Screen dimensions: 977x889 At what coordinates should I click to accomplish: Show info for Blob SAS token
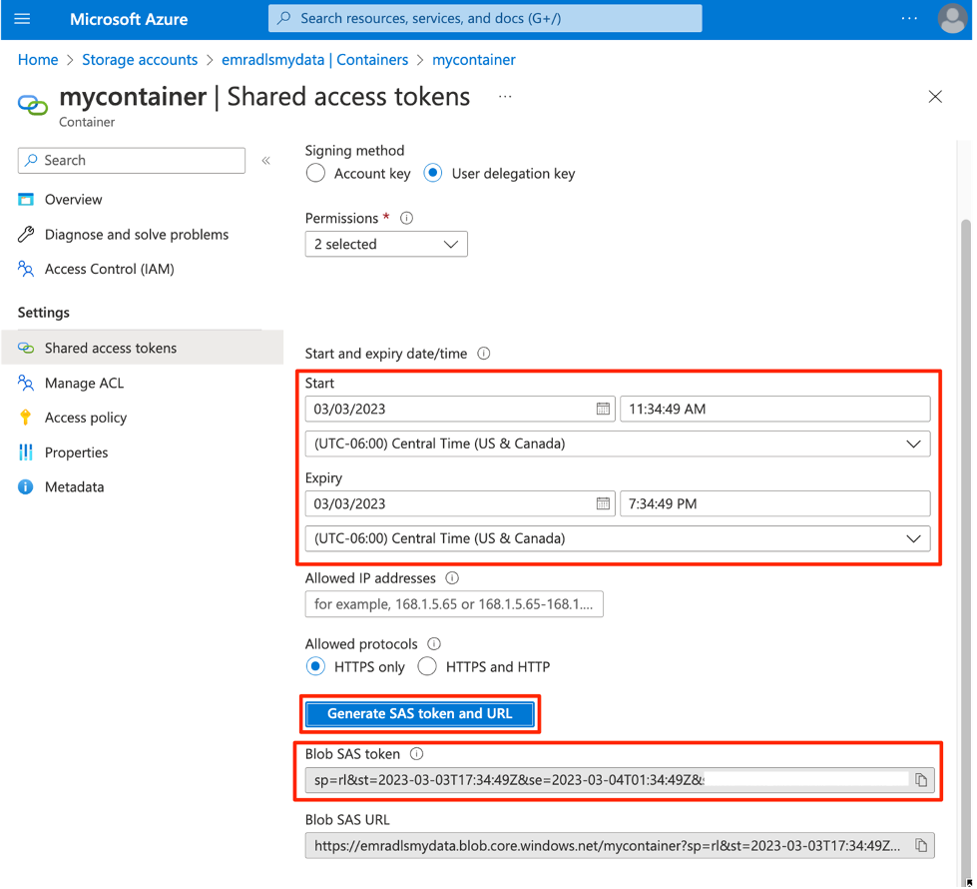pos(416,754)
